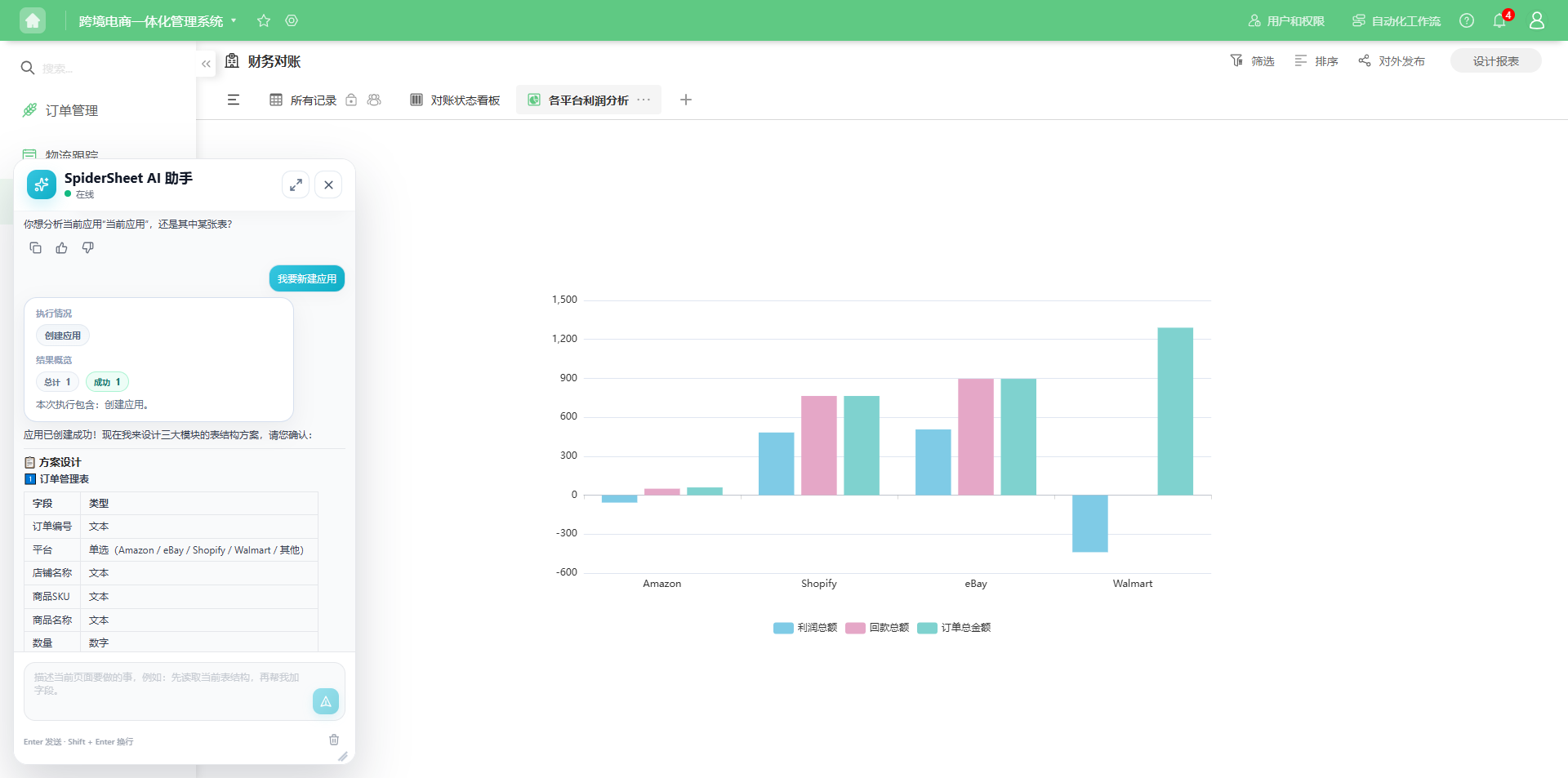The width and height of the screenshot is (1568, 778).
Task: Like the AI assistant reply
Action: [61, 248]
